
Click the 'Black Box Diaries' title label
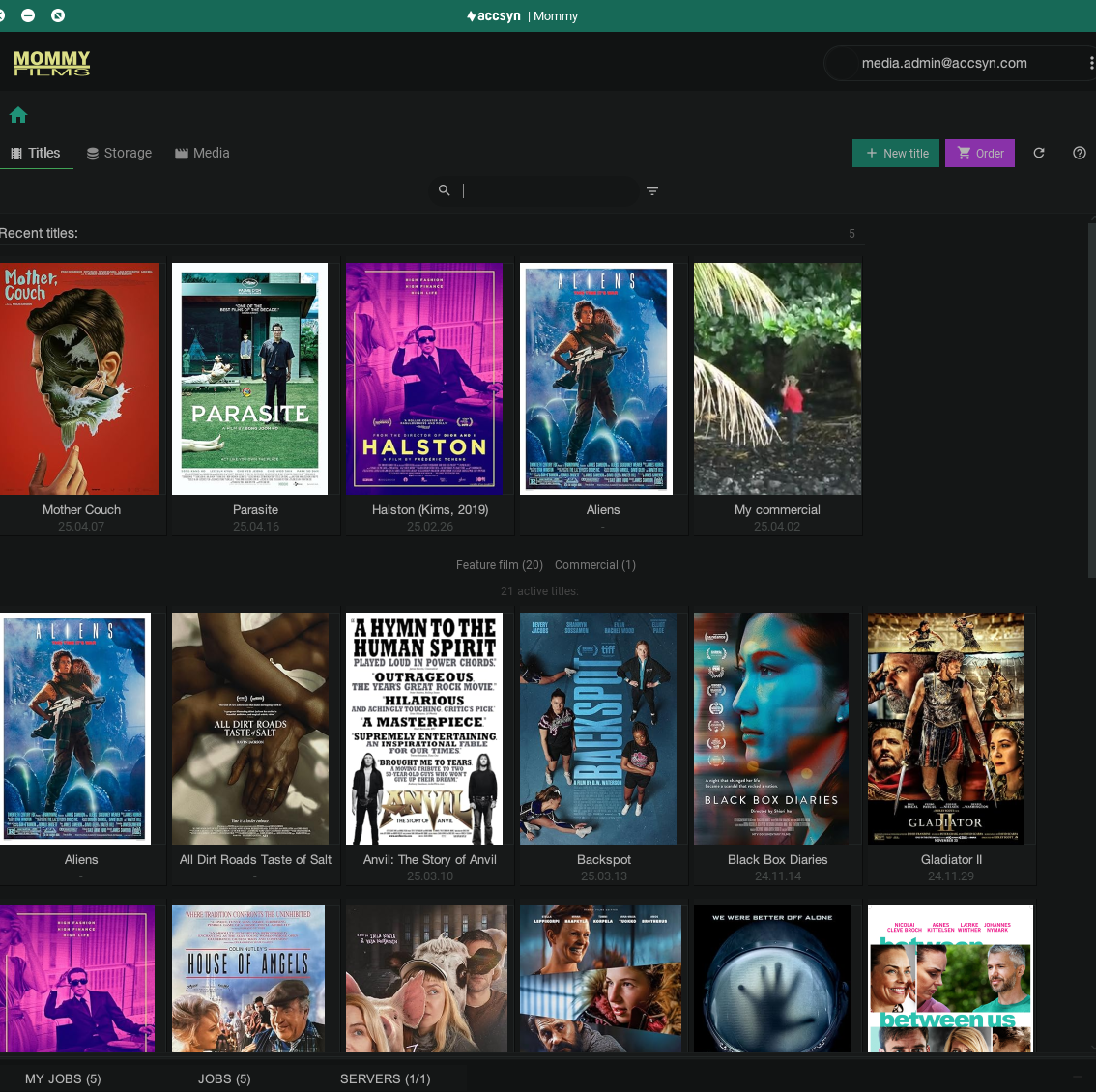click(777, 859)
